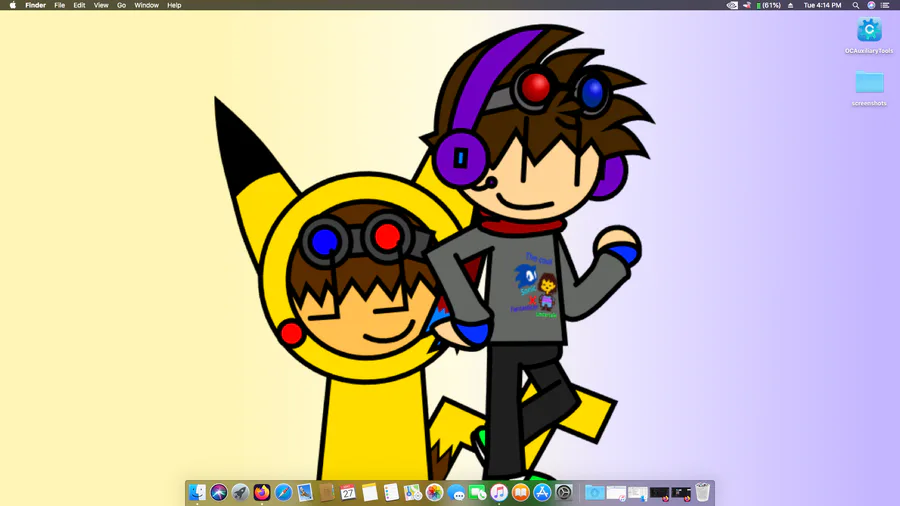The image size is (900, 506).
Task: Open the Window menu
Action: [x=146, y=5]
